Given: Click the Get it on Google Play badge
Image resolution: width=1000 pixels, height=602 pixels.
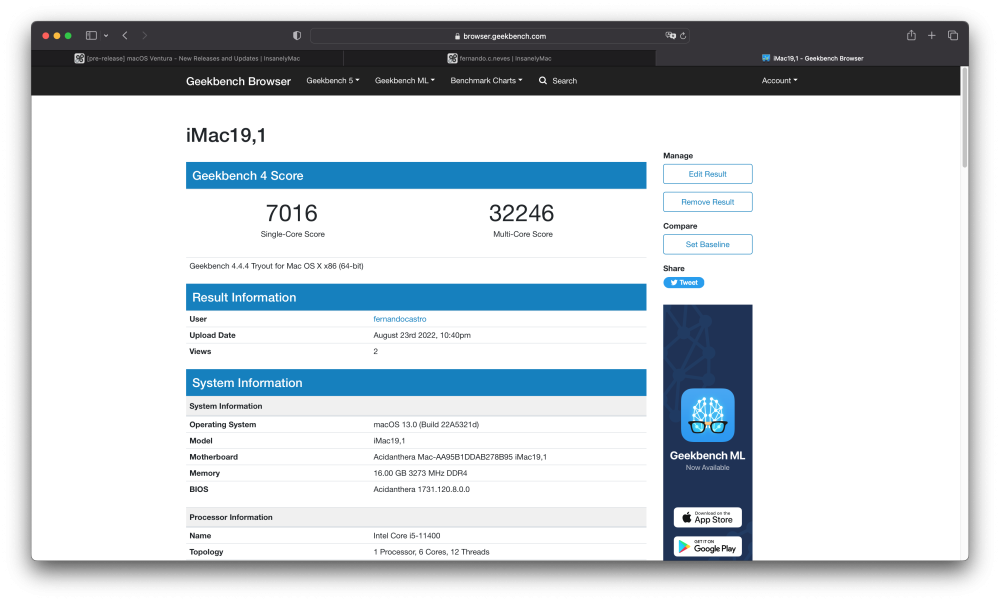Looking at the screenshot, I should tap(707, 547).
